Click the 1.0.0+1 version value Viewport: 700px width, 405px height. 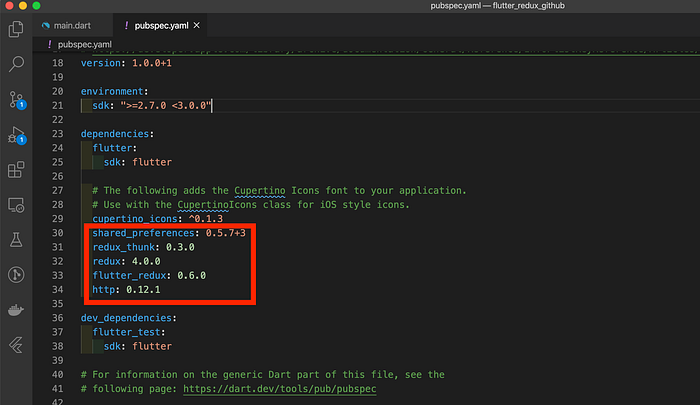coord(151,63)
